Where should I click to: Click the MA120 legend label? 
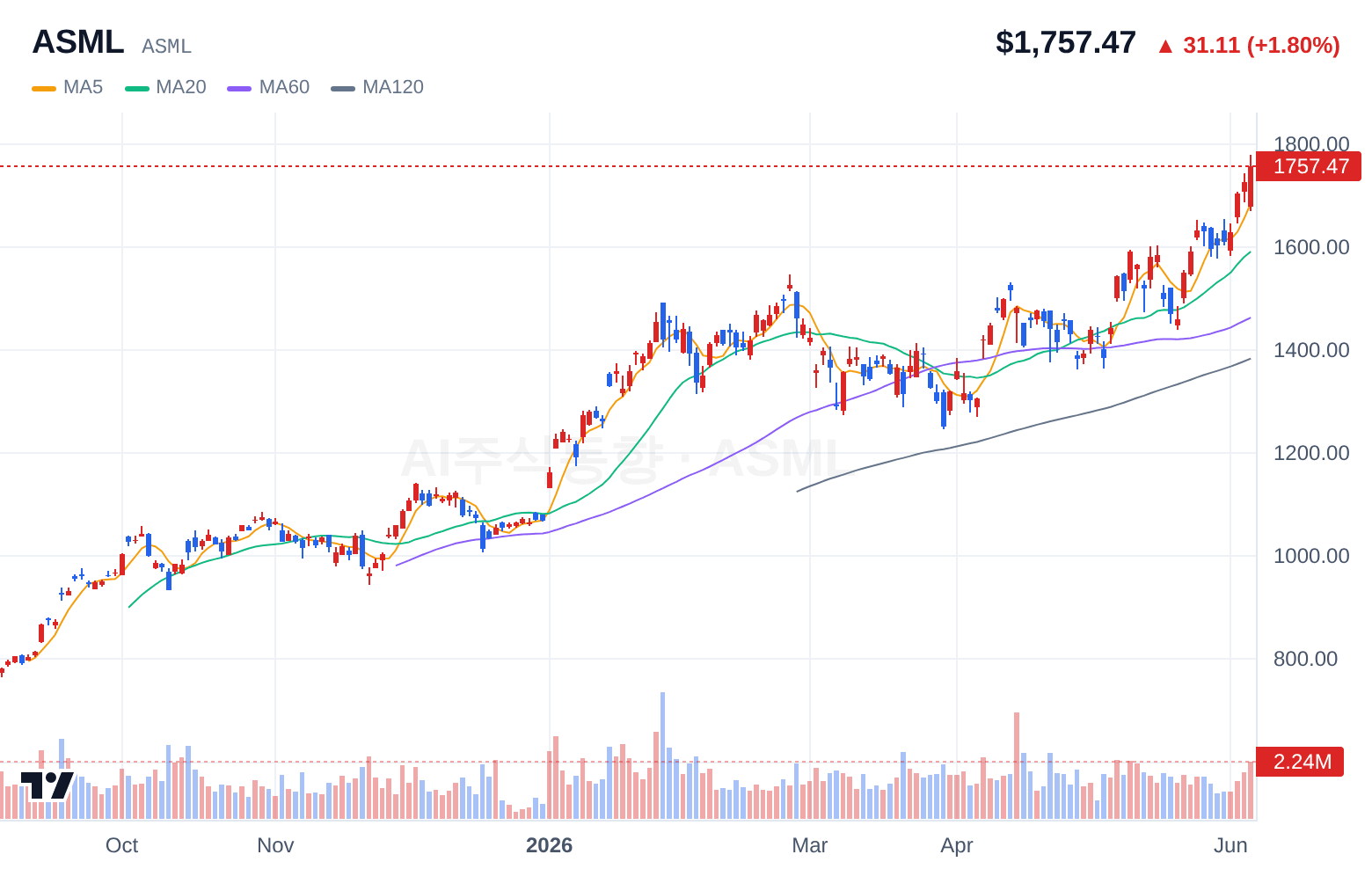[393, 87]
